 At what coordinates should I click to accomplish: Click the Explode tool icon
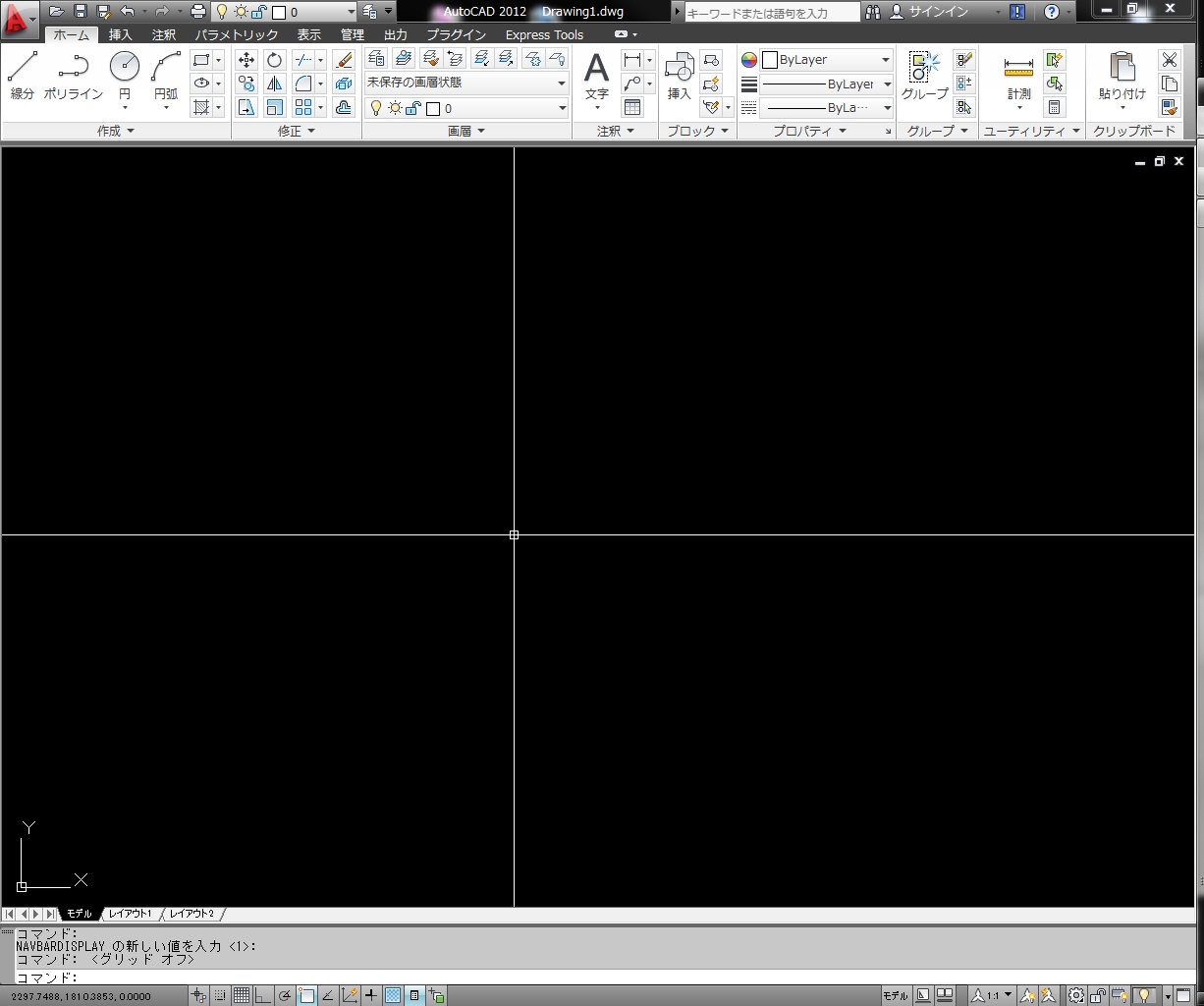click(344, 84)
